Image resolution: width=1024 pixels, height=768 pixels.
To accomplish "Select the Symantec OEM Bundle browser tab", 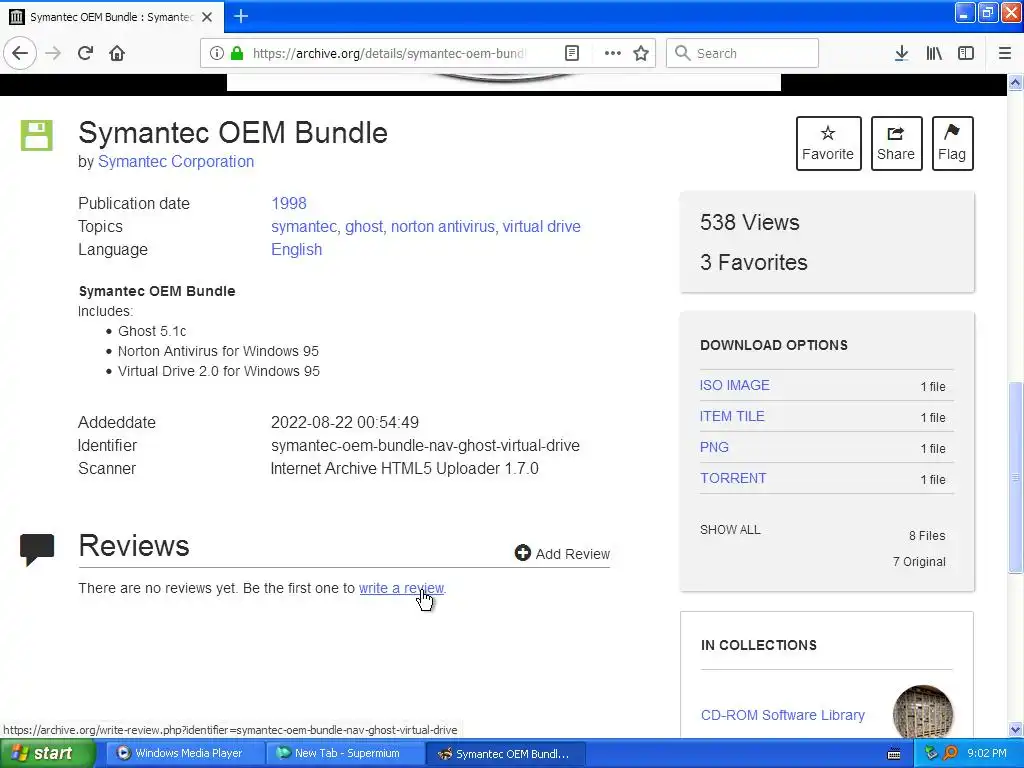I will [x=111, y=17].
